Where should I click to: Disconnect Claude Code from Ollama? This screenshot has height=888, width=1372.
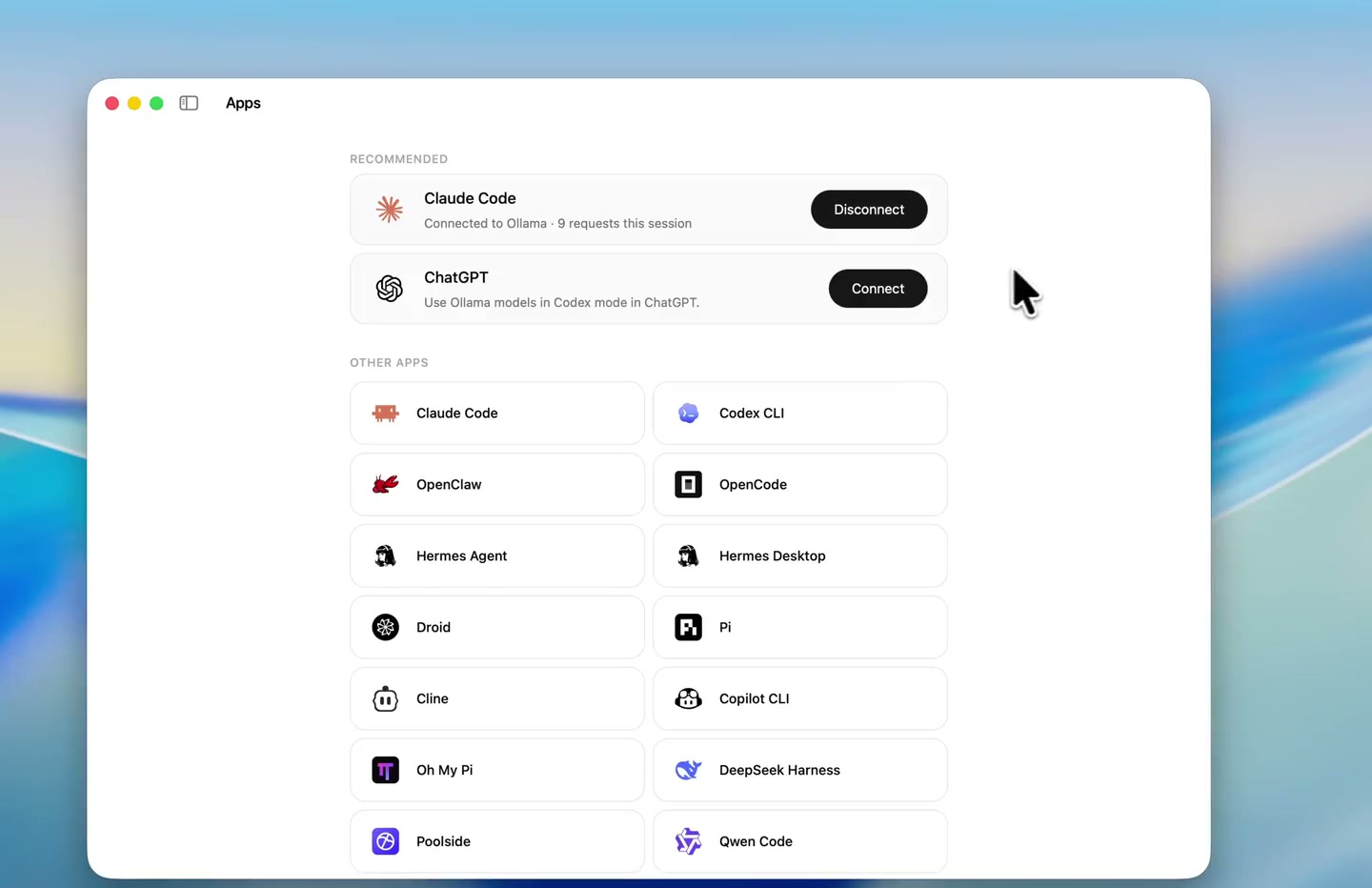(x=869, y=210)
